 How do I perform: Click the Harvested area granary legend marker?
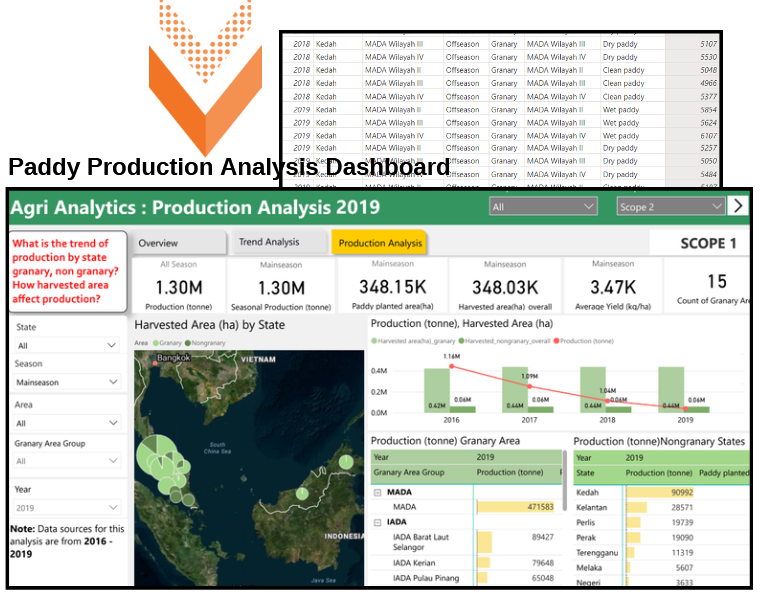click(374, 341)
